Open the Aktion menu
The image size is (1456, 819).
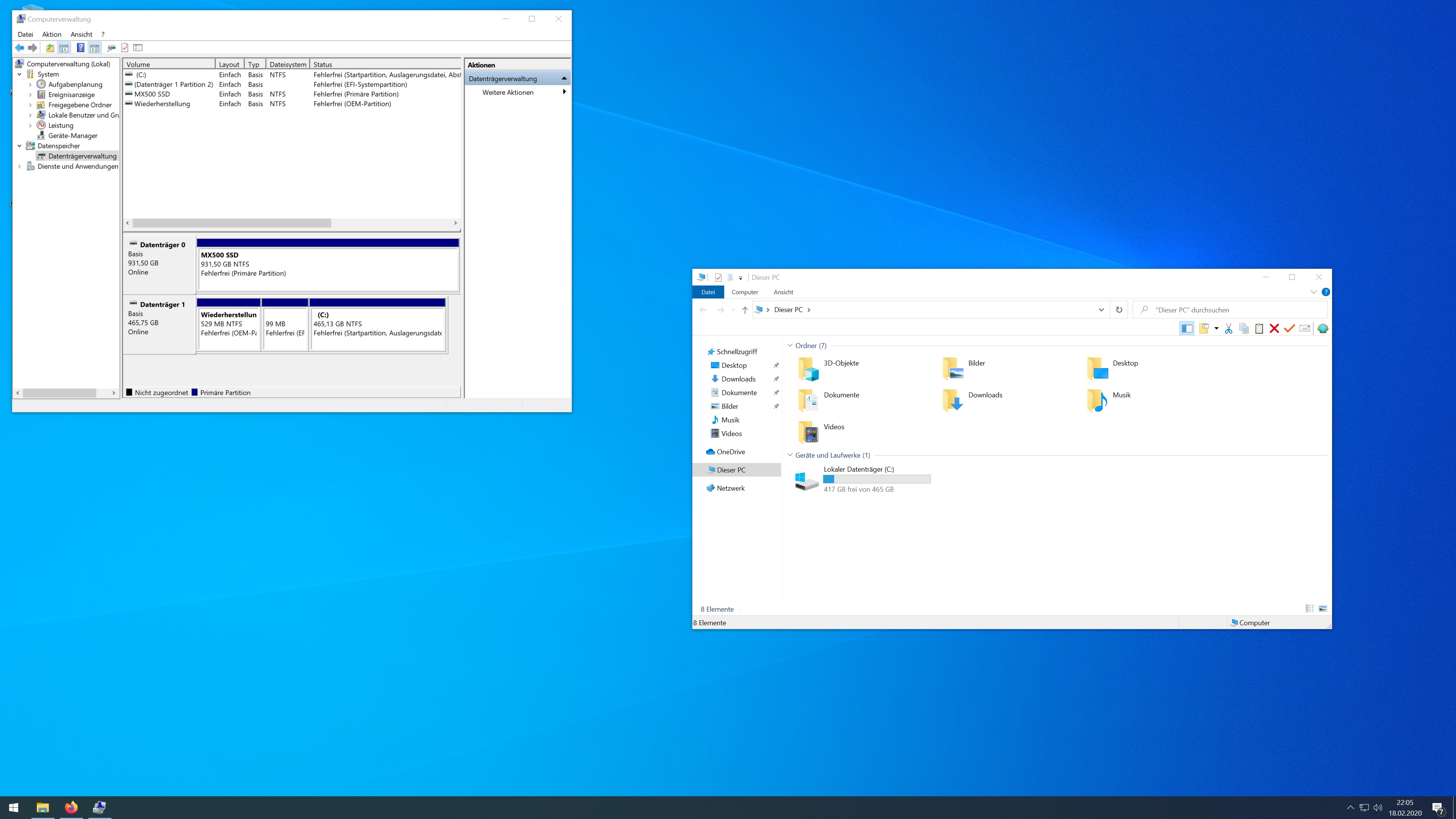tap(52, 35)
